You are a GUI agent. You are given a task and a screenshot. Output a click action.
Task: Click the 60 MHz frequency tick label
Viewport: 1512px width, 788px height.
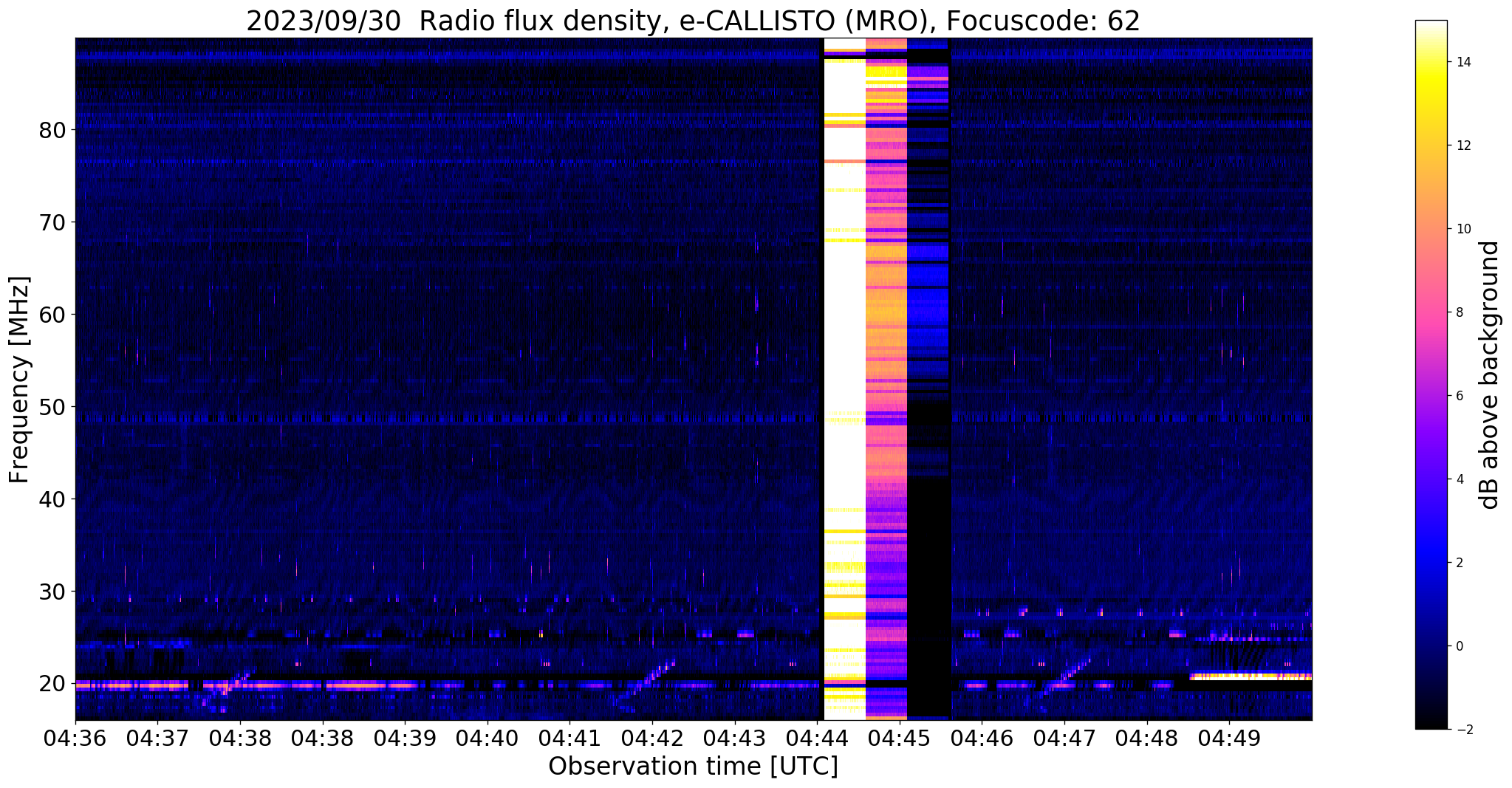[52, 315]
